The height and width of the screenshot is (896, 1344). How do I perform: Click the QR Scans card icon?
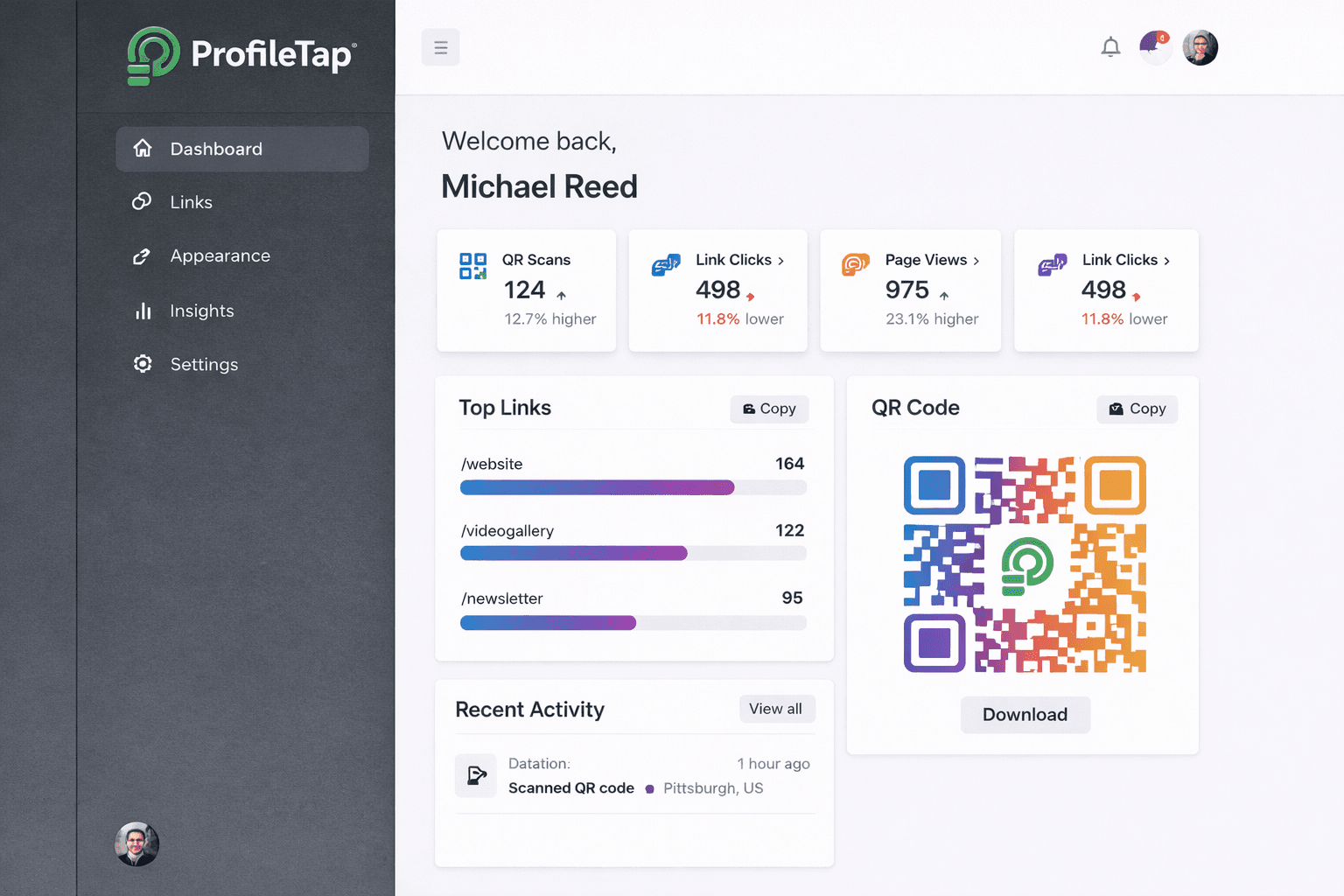click(472, 264)
